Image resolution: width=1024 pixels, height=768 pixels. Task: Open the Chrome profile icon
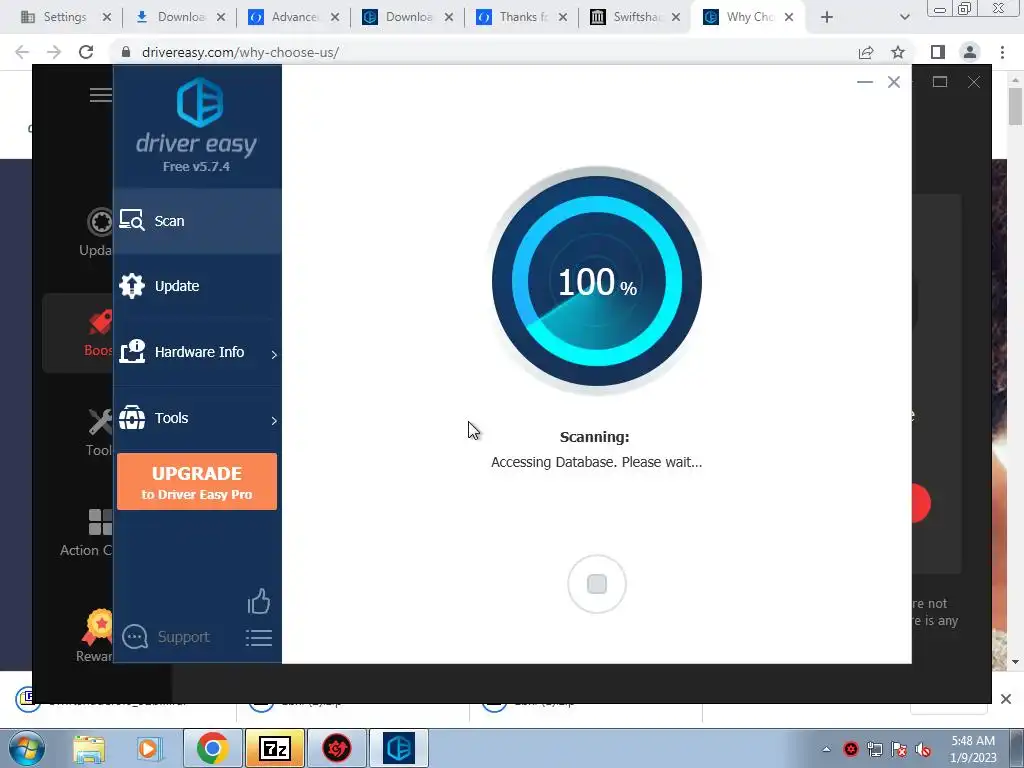(x=970, y=52)
